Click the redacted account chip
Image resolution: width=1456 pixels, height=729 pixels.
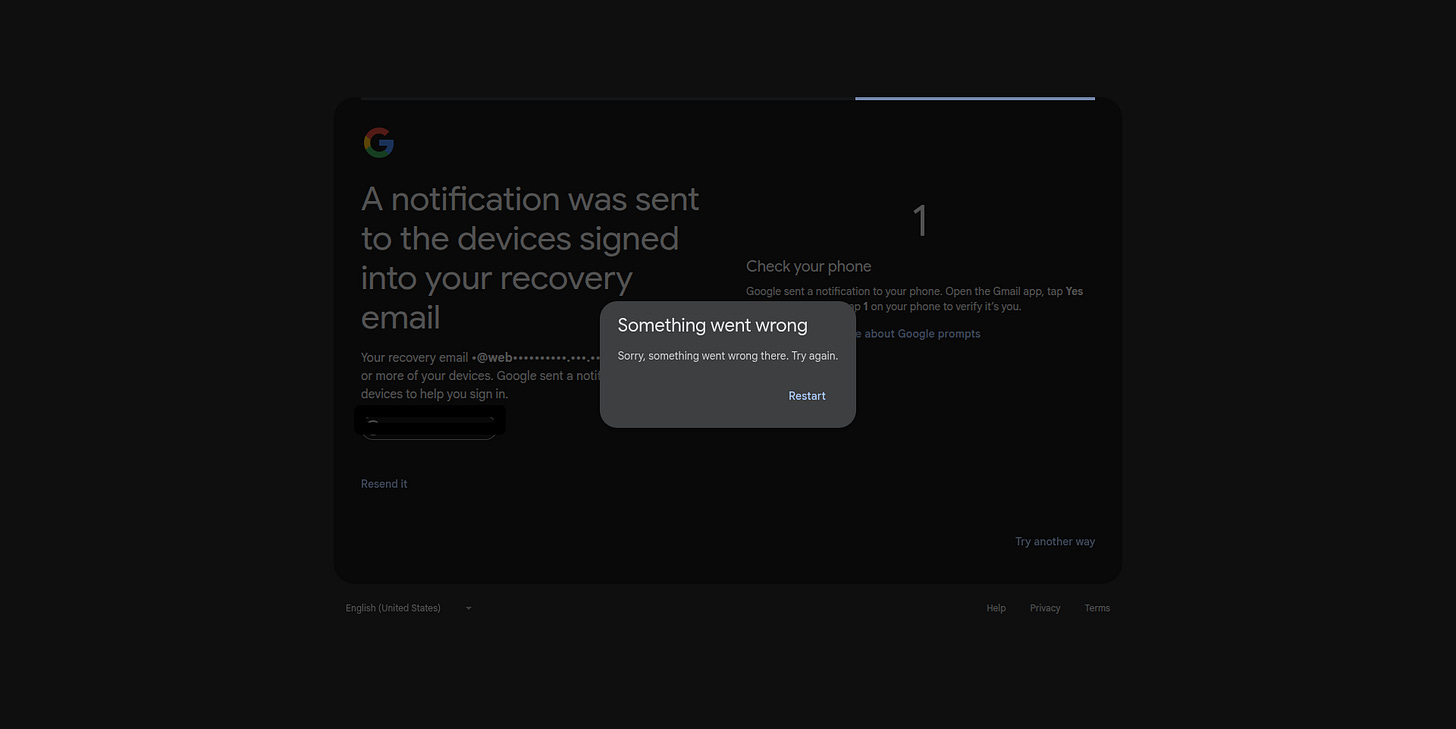pyautogui.click(x=430, y=422)
